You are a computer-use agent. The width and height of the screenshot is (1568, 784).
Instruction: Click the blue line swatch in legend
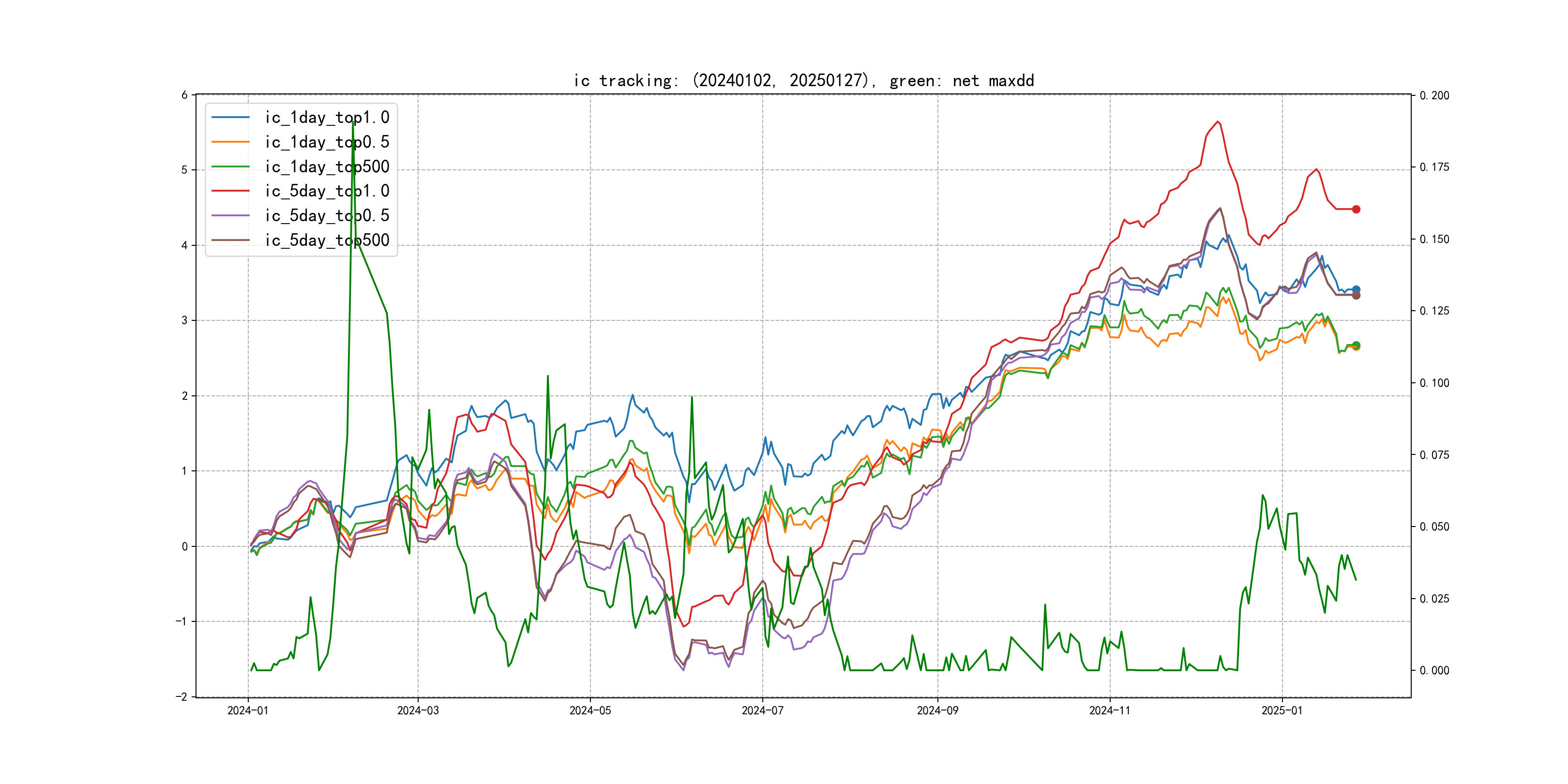click(x=231, y=118)
